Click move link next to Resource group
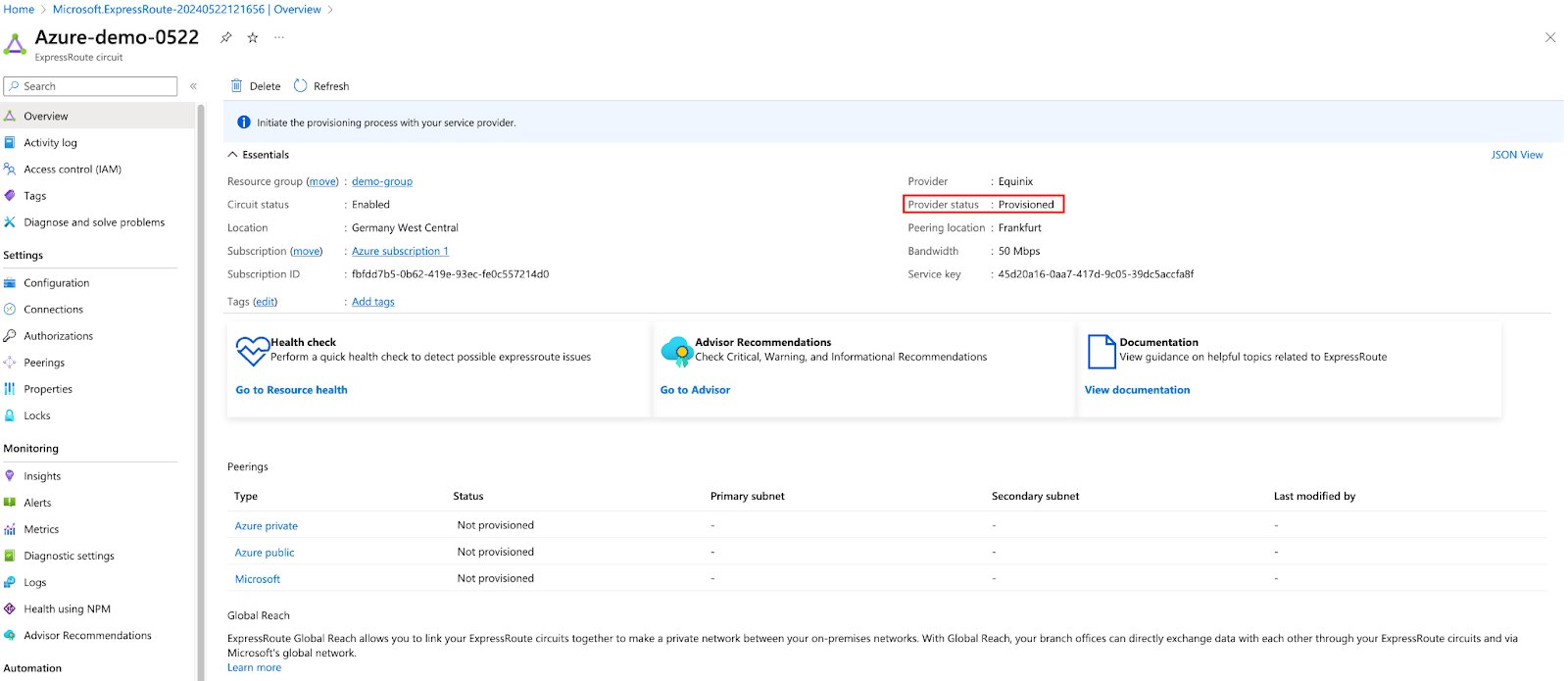Viewport: 1568px width, 681px height. (x=322, y=181)
